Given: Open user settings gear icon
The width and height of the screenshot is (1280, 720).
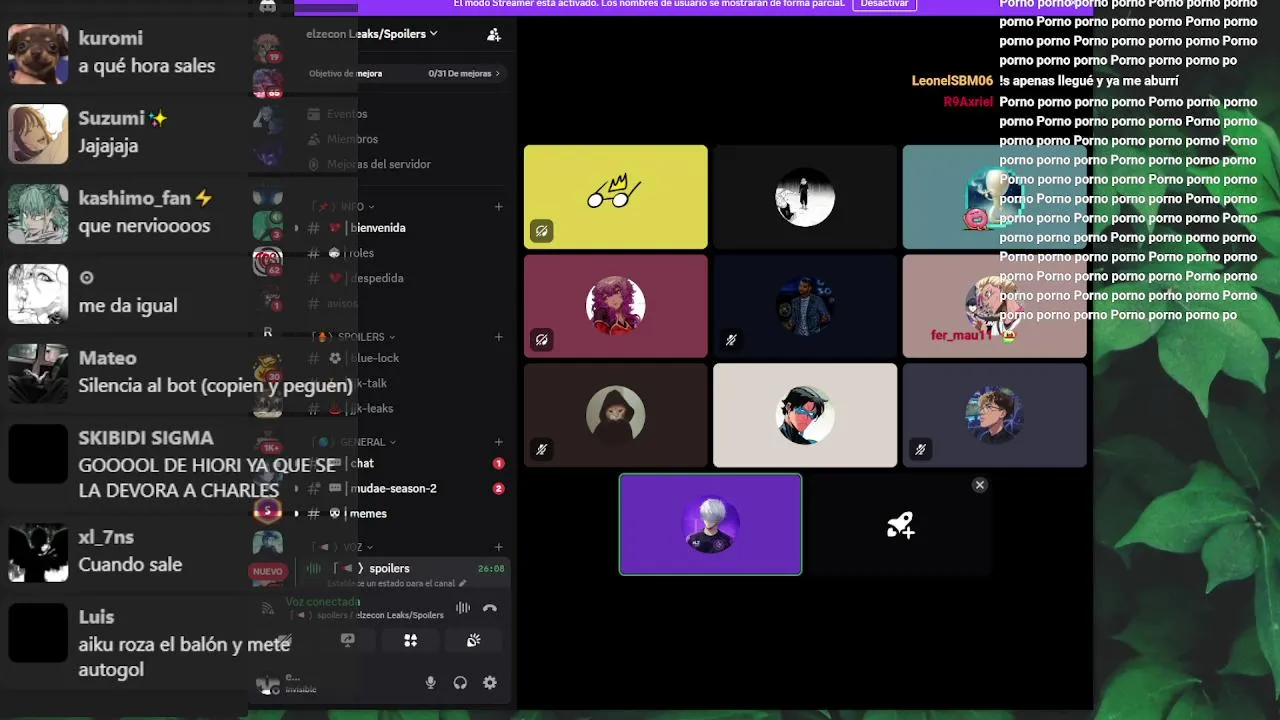Looking at the screenshot, I should 489,683.
